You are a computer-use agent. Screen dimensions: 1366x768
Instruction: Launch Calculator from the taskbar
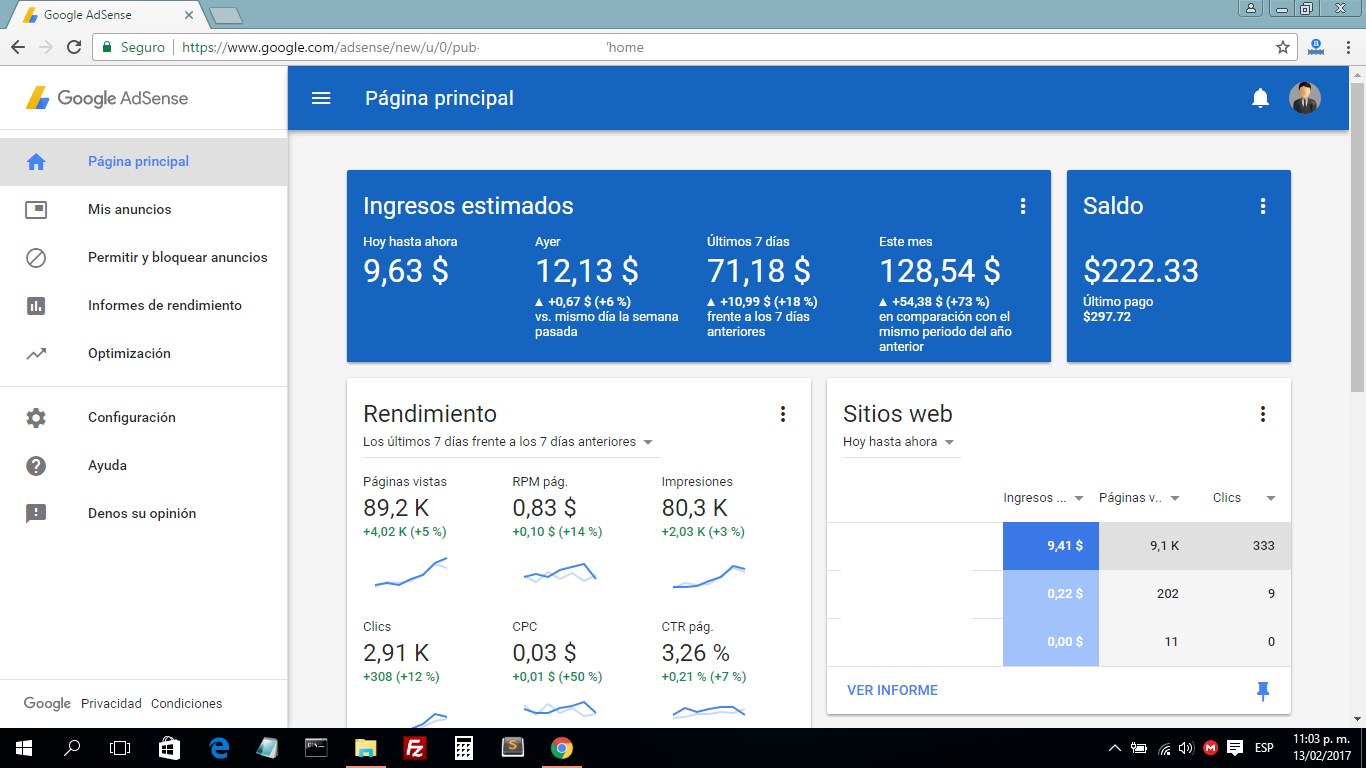(463, 748)
